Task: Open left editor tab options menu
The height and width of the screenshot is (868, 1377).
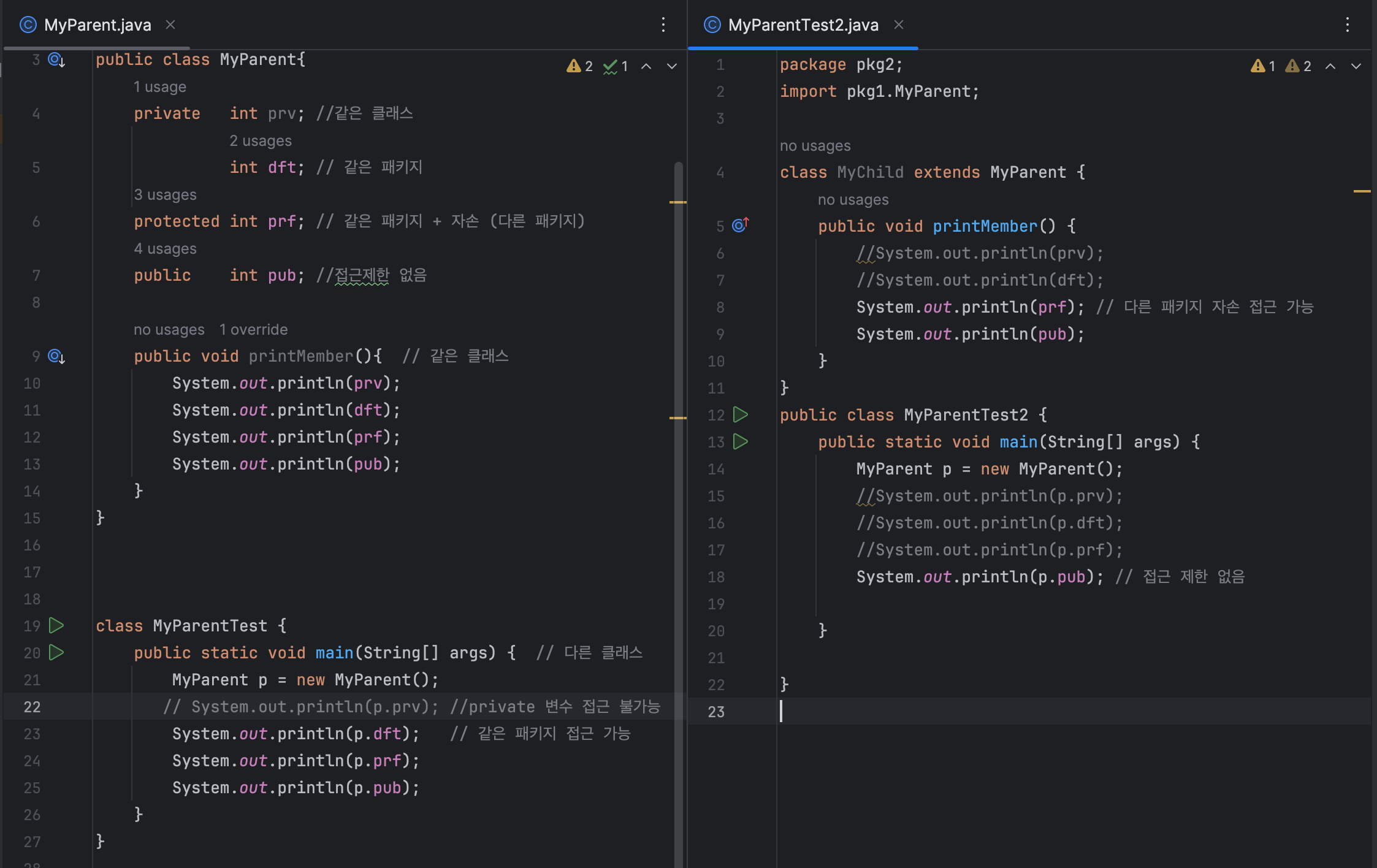Action: pyautogui.click(x=663, y=25)
